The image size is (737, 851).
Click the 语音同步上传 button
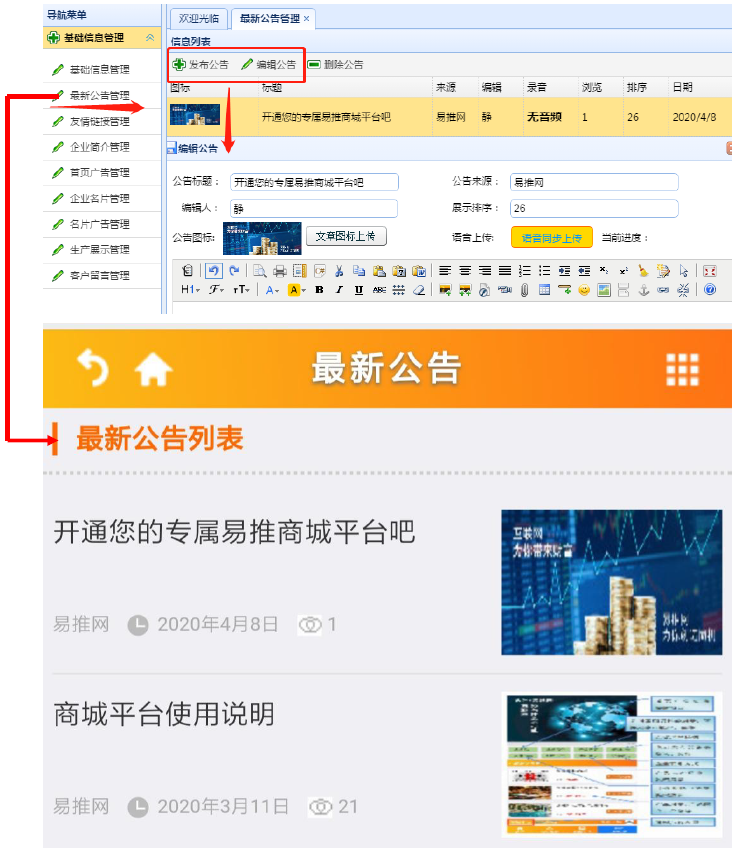coord(551,237)
